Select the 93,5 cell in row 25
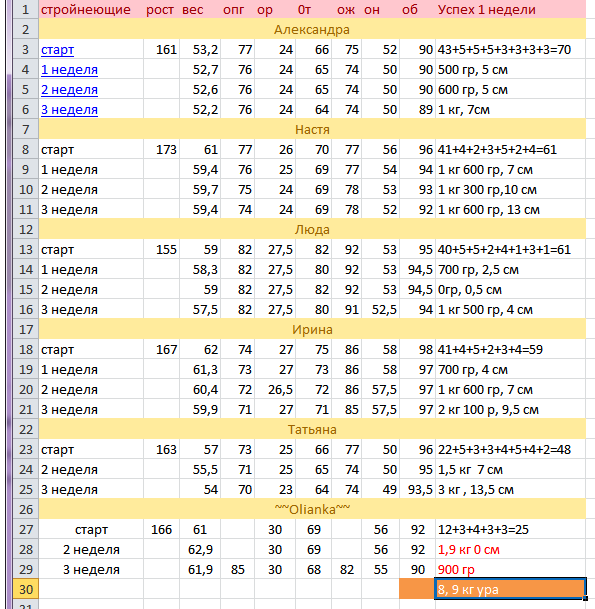The width and height of the screenshot is (595, 609). click(x=417, y=490)
